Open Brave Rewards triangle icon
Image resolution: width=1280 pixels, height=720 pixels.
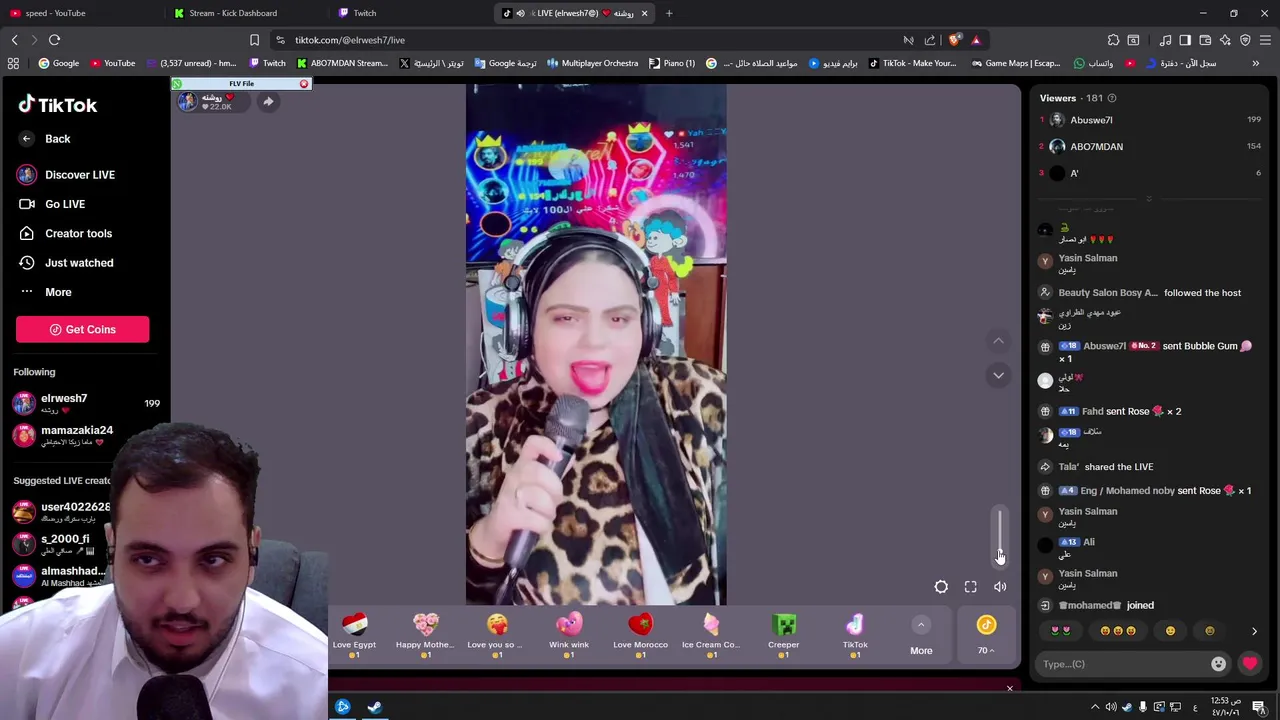coord(976,40)
